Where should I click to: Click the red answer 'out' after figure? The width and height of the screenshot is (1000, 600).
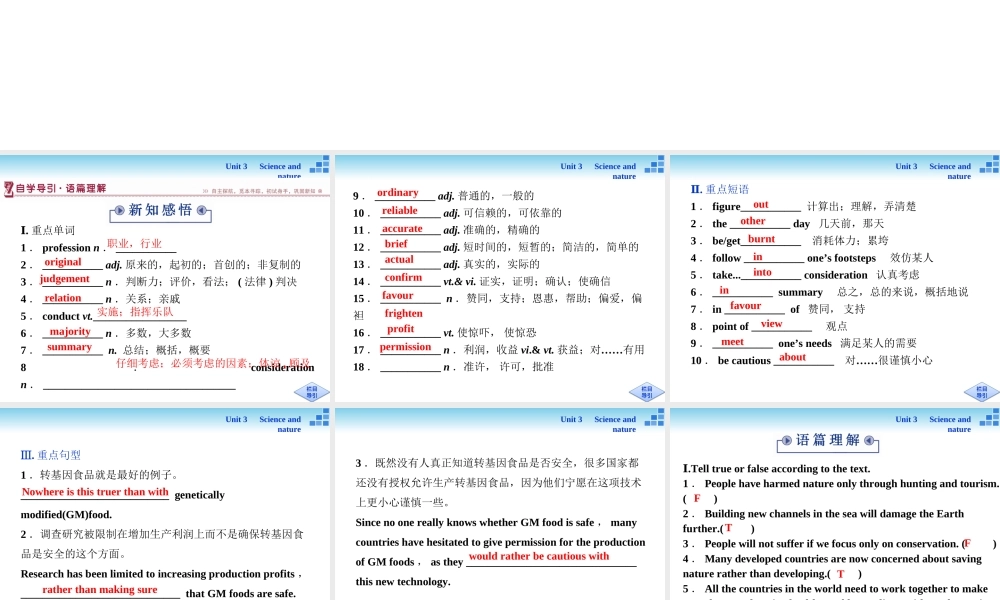[761, 205]
